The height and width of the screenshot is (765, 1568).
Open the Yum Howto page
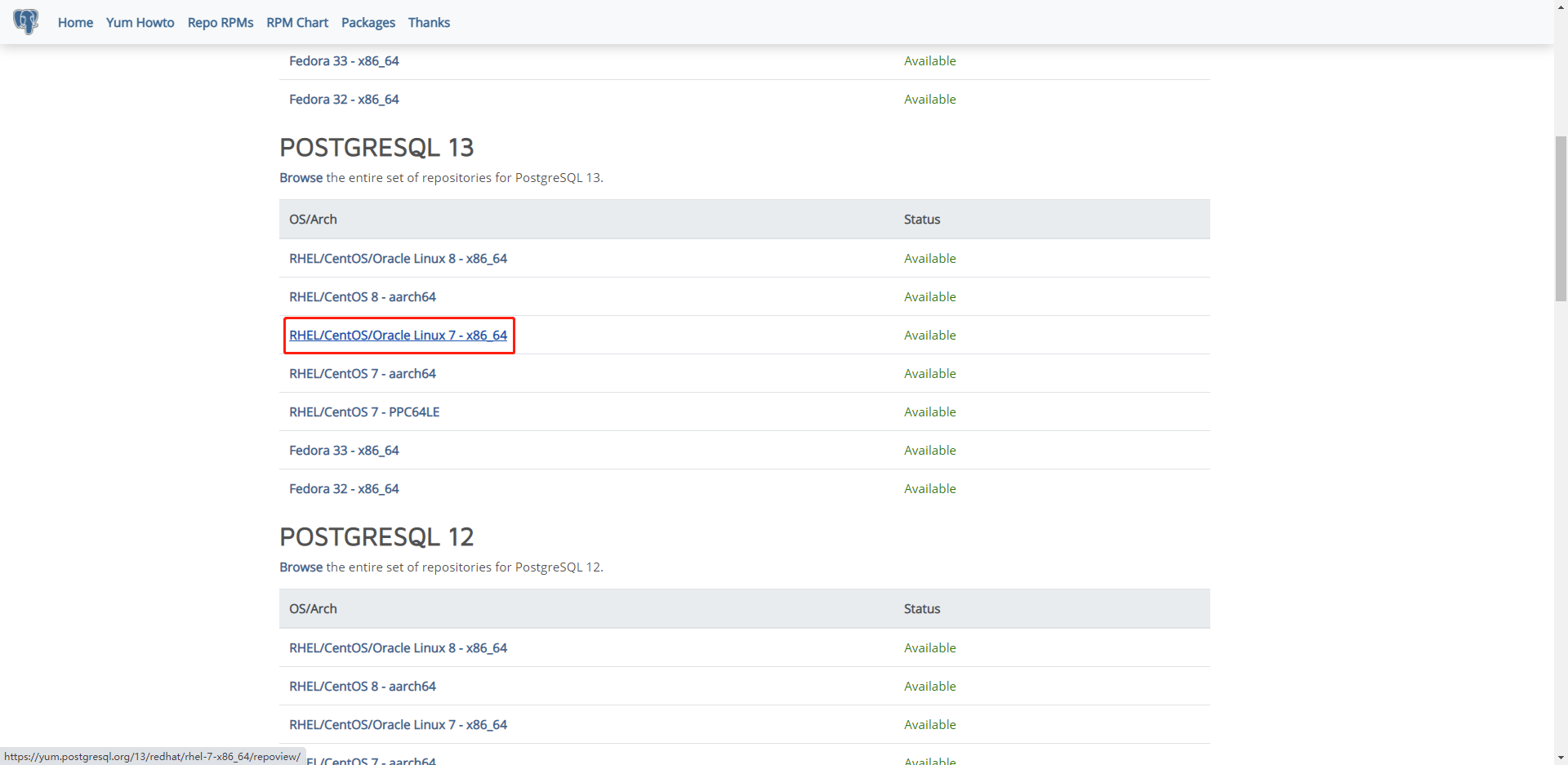pos(140,22)
